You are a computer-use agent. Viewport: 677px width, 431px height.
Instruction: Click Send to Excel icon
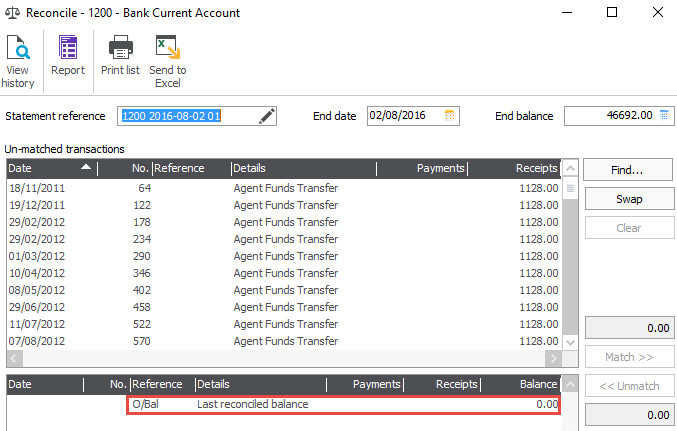pyautogui.click(x=168, y=47)
